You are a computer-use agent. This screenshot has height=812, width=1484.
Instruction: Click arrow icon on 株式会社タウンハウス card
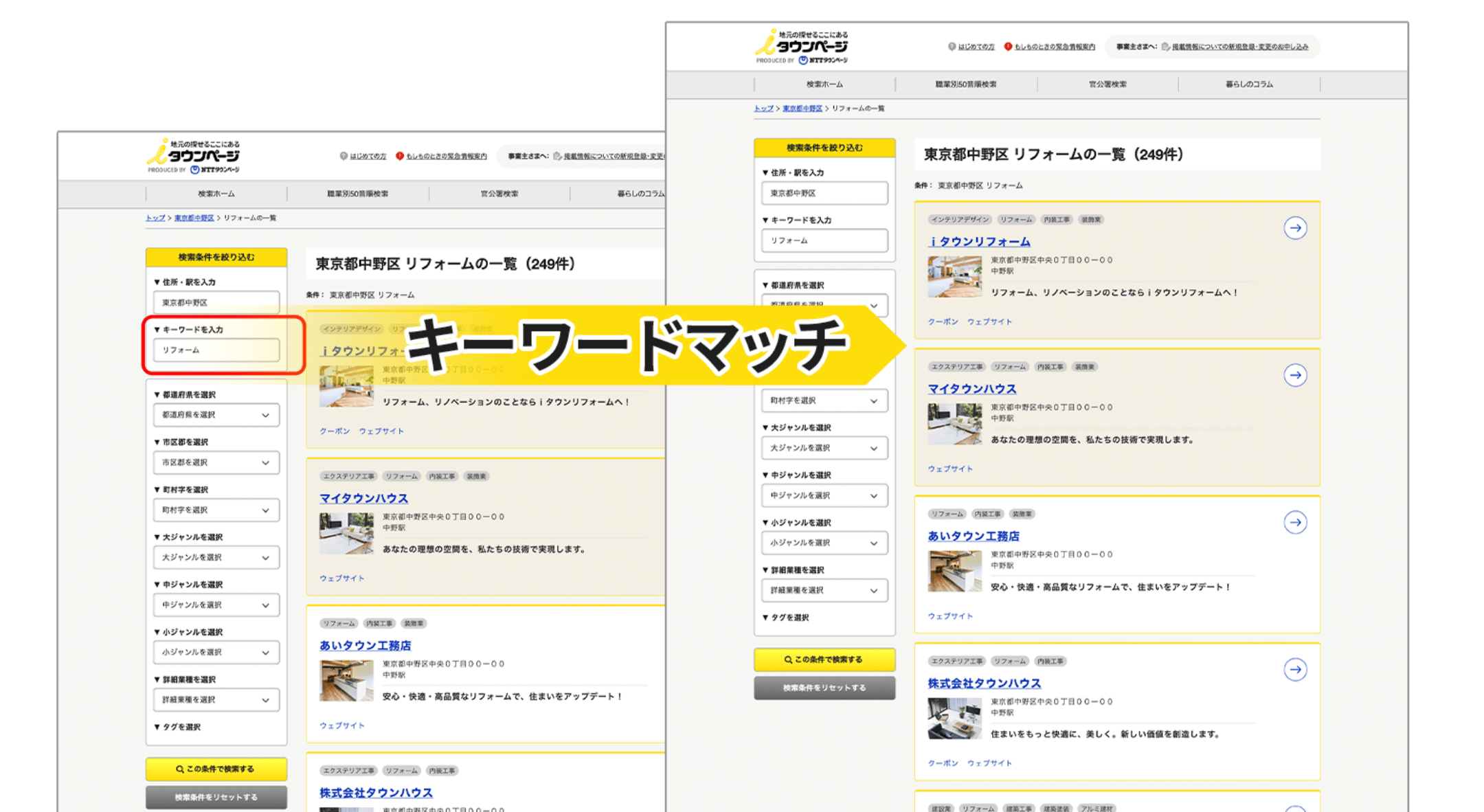pos(1295,669)
